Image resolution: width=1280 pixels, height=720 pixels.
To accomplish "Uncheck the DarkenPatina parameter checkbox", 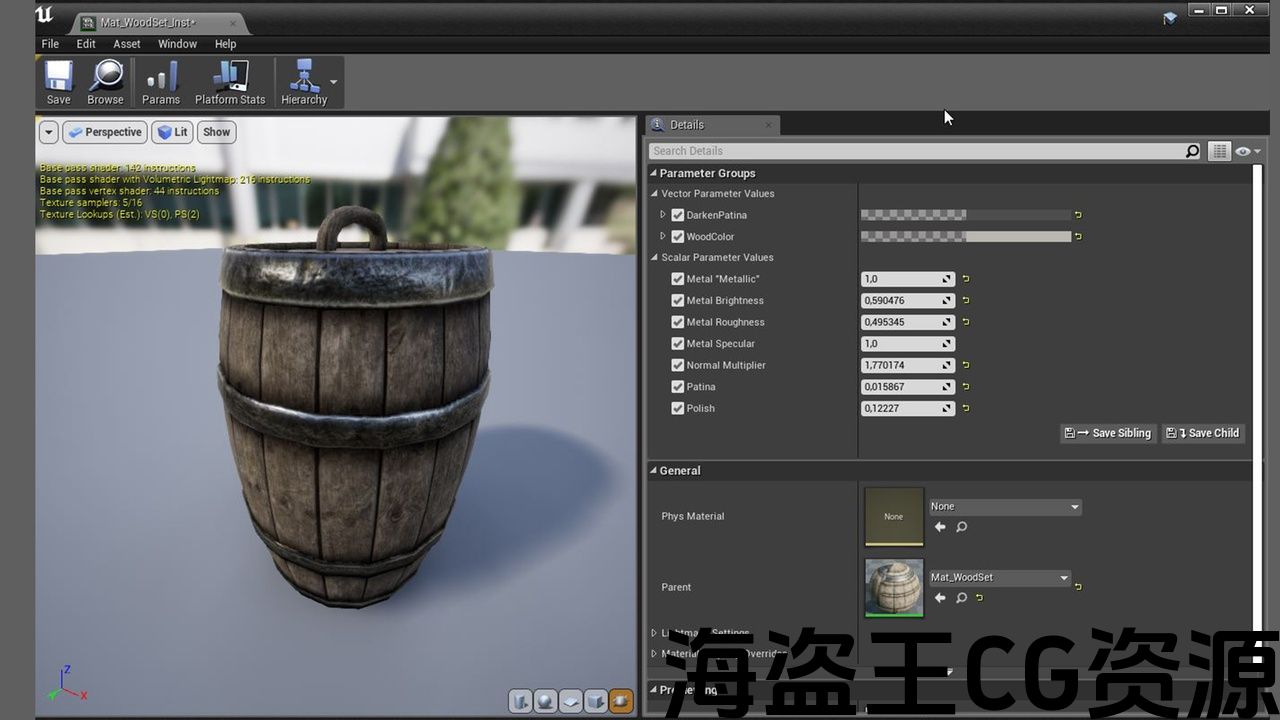I will tap(678, 215).
